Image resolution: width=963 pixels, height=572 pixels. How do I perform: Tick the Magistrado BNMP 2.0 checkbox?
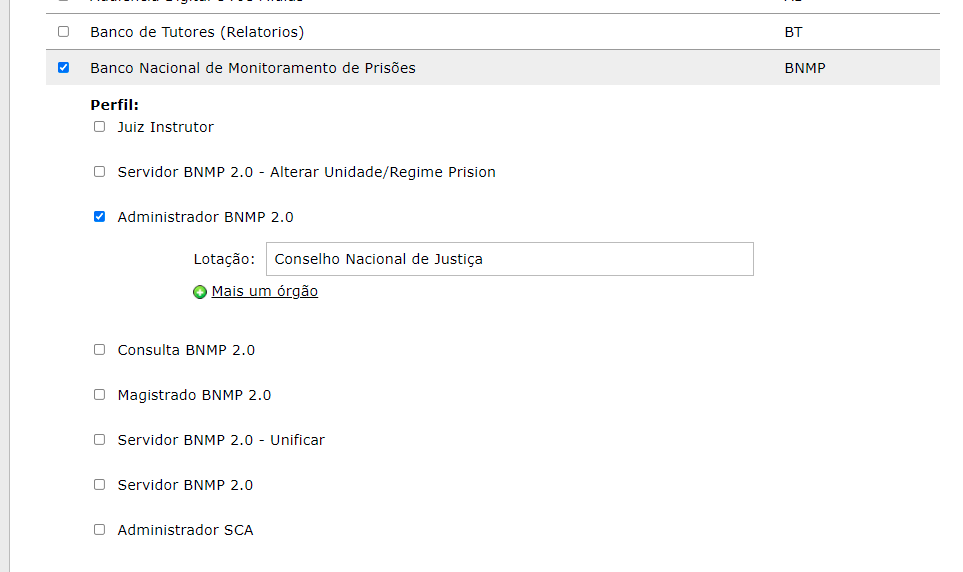(99, 394)
